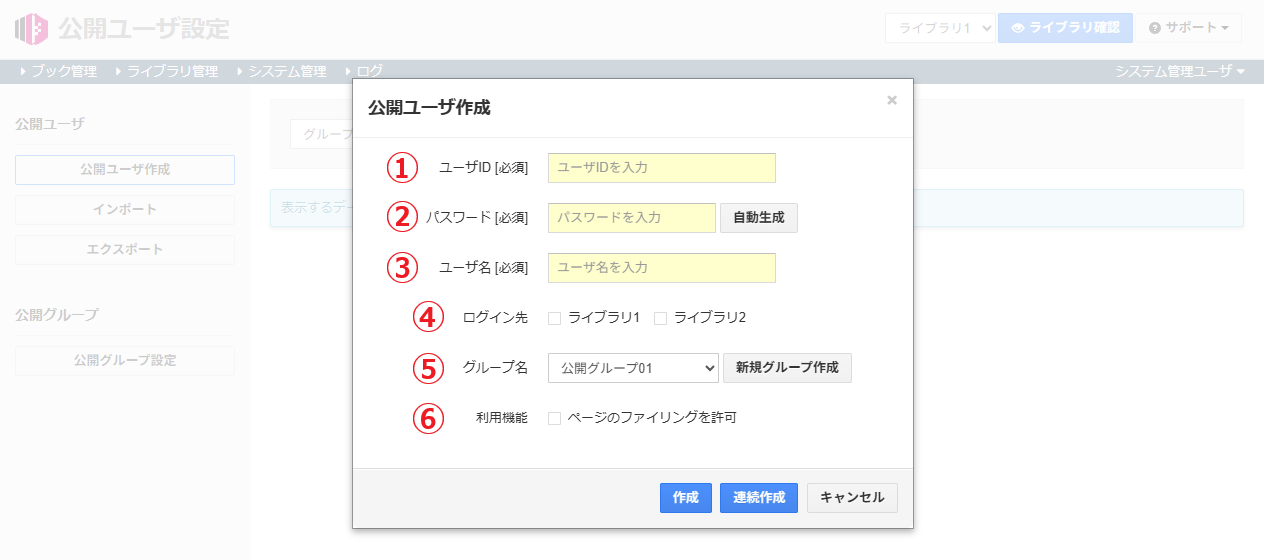Image resolution: width=1264 pixels, height=560 pixels.
Task: Click the 連続作成 button
Action: click(x=758, y=498)
